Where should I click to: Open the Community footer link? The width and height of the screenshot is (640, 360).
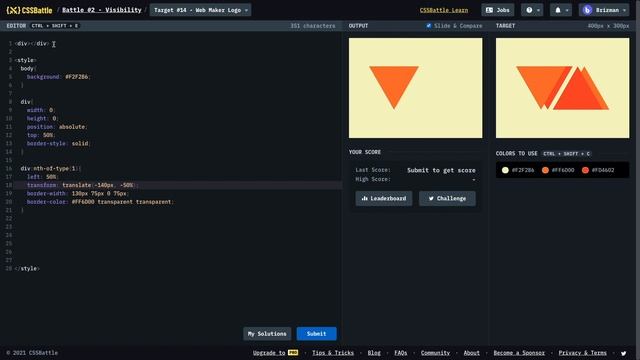(x=435, y=353)
